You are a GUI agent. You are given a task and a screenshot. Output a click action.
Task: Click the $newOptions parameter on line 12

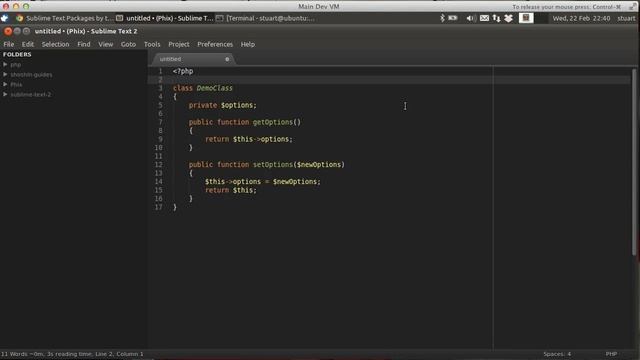tap(319, 164)
